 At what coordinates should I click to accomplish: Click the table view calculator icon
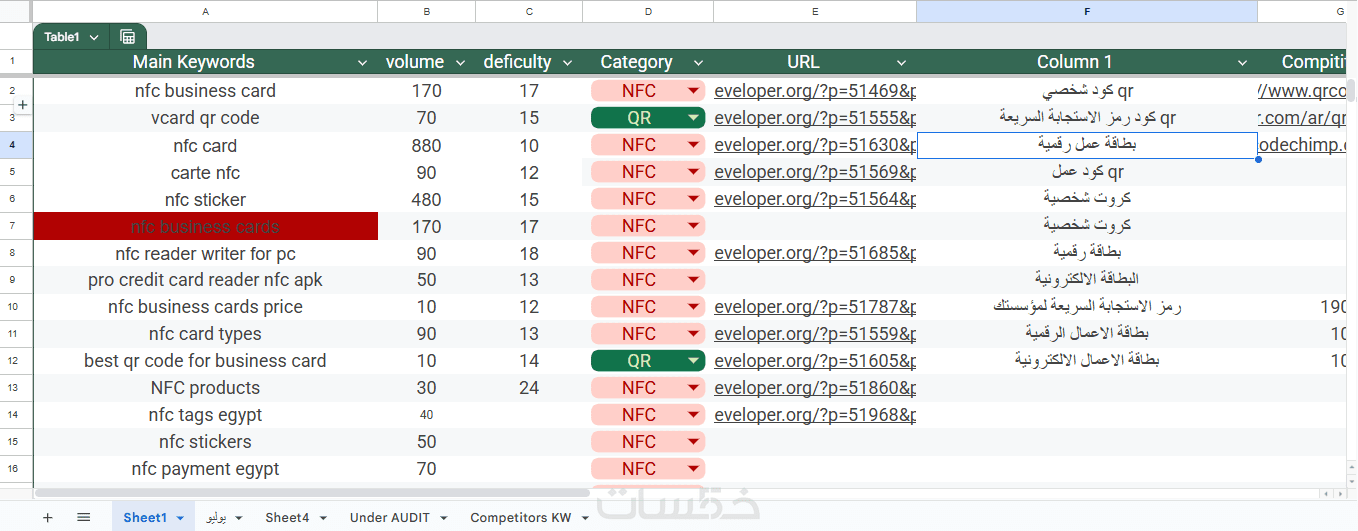(128, 37)
